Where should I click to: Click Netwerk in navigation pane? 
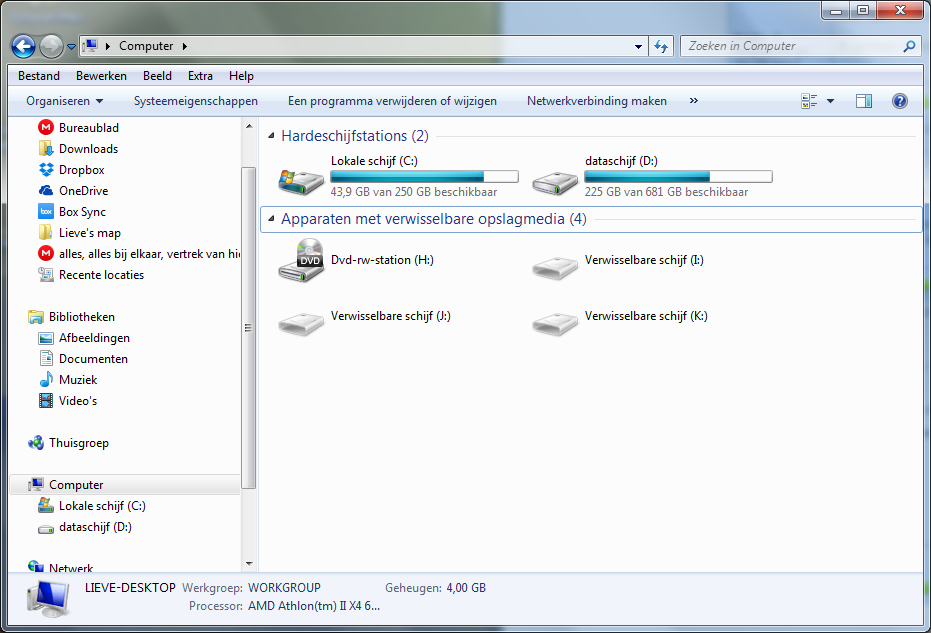pos(71,568)
